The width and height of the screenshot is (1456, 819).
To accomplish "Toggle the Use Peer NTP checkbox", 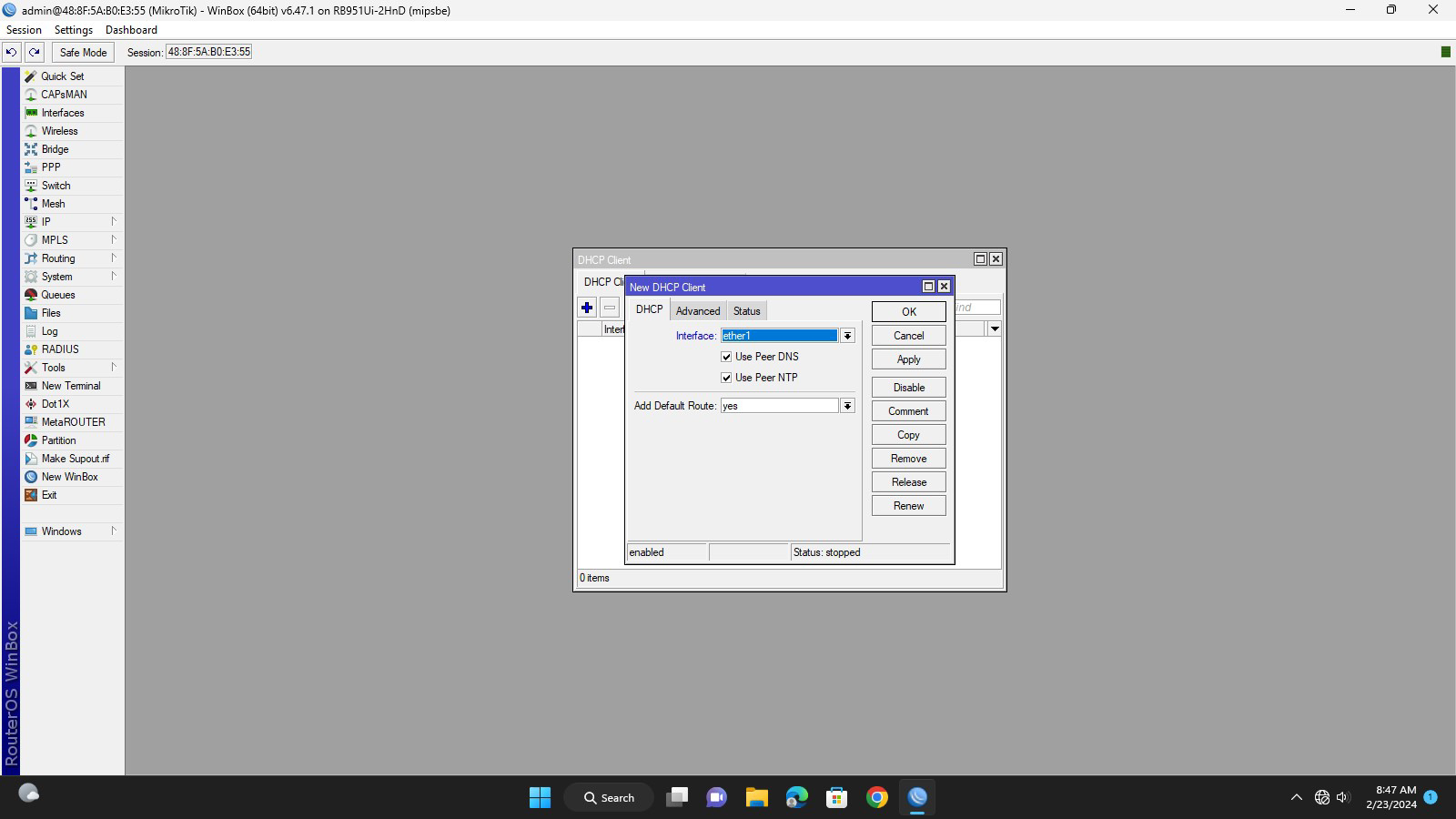I will point(726,378).
